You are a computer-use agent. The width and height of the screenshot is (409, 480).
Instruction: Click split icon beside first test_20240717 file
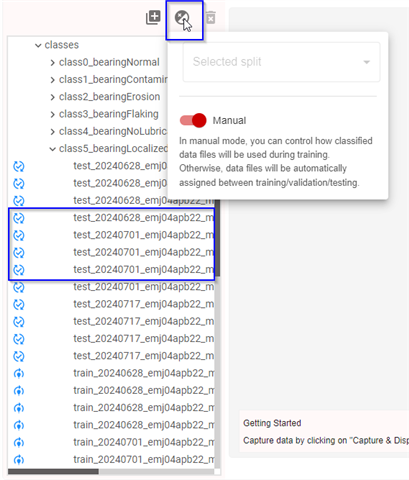19,304
